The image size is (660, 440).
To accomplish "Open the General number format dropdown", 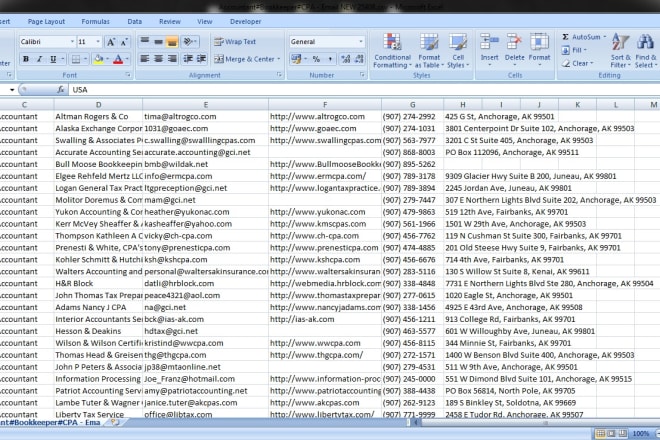I will (361, 42).
